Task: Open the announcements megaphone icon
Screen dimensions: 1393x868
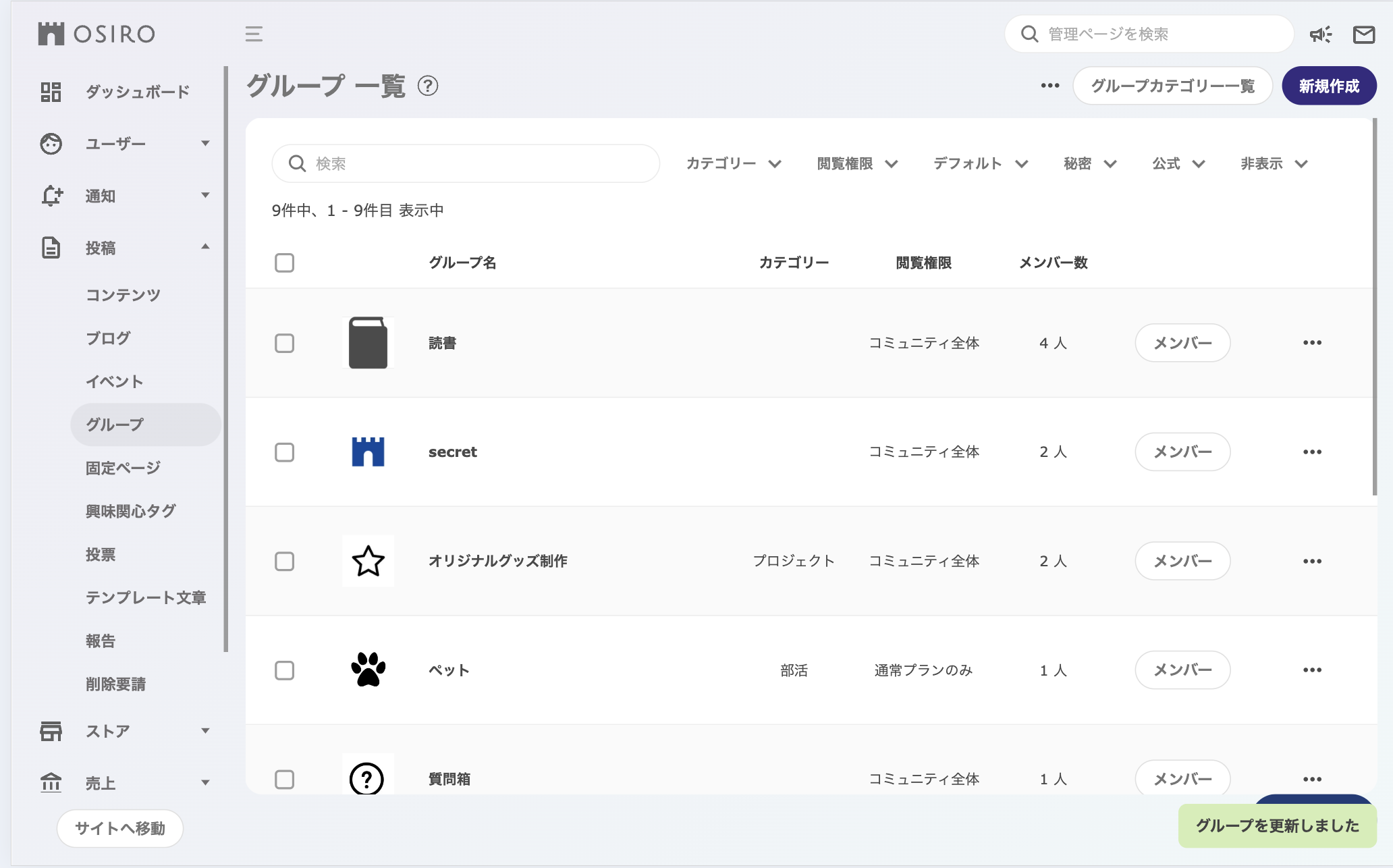Action: [1320, 34]
